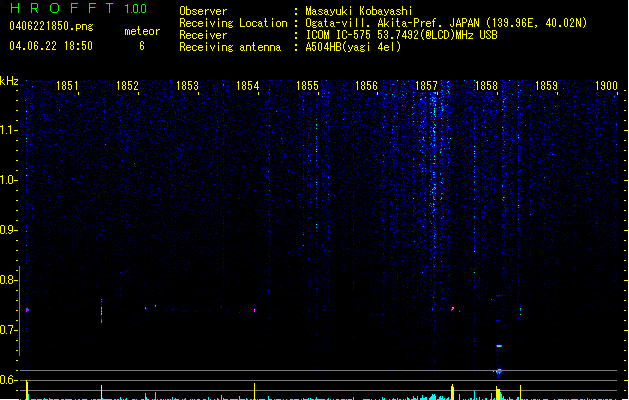Select the filename 0406221850.png
Image resolution: width=629 pixels, height=400 pixels.
coord(51,26)
